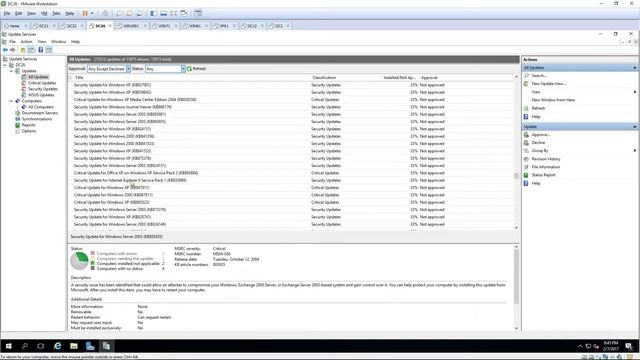Click New Window from Here action
640x360 pixels.
(x=553, y=100)
